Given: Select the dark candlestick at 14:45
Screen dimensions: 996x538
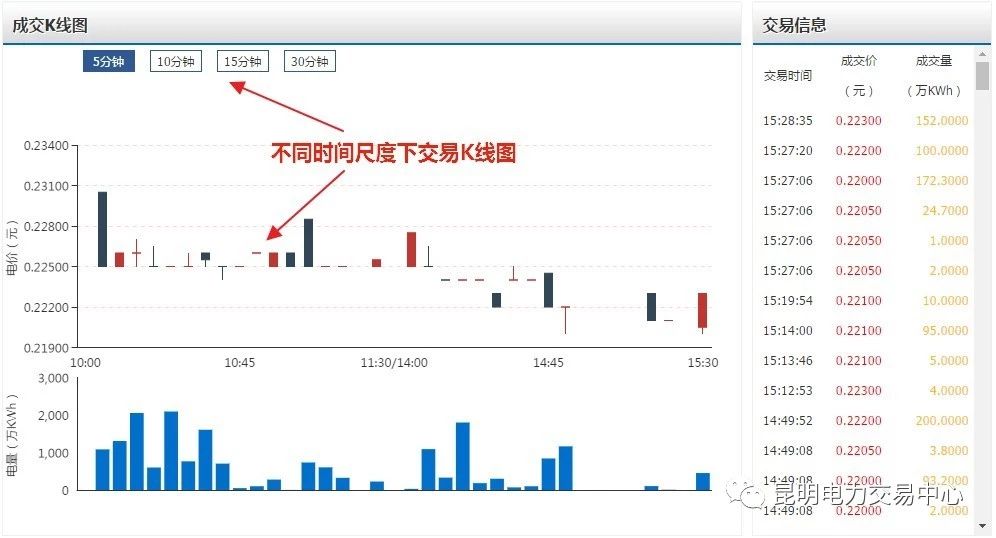Looking at the screenshot, I should 548,290.
